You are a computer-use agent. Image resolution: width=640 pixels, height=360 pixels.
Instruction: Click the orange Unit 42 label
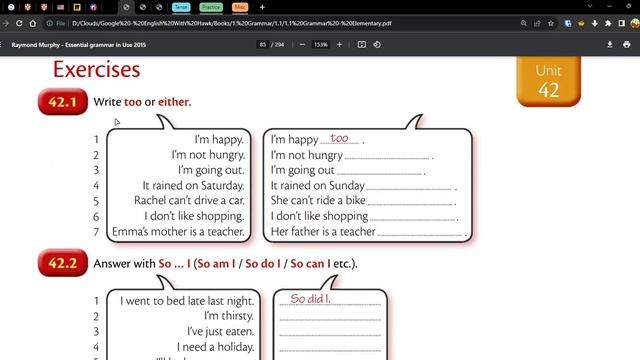point(549,81)
